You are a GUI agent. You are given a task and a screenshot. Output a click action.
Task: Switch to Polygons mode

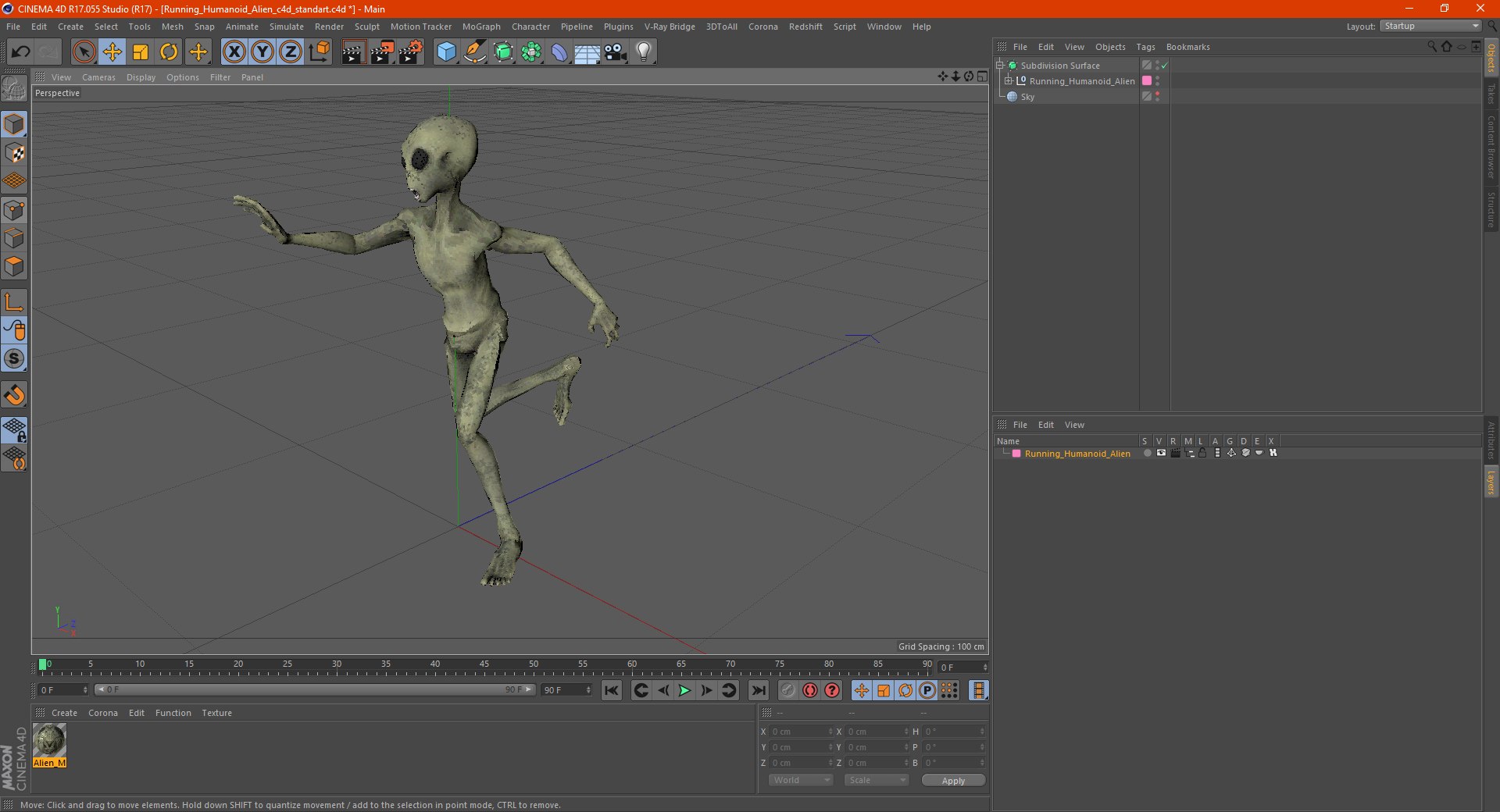point(14,266)
